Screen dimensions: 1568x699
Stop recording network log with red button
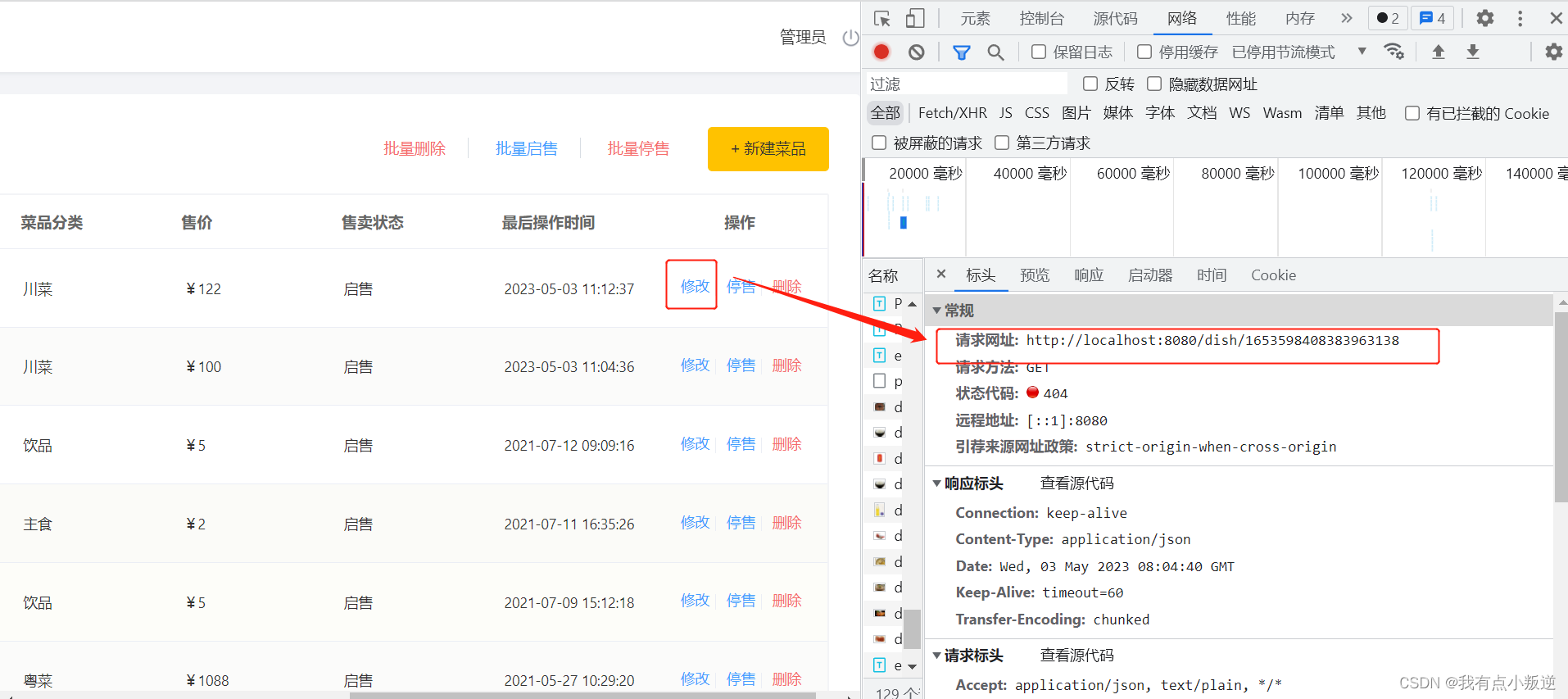(881, 52)
